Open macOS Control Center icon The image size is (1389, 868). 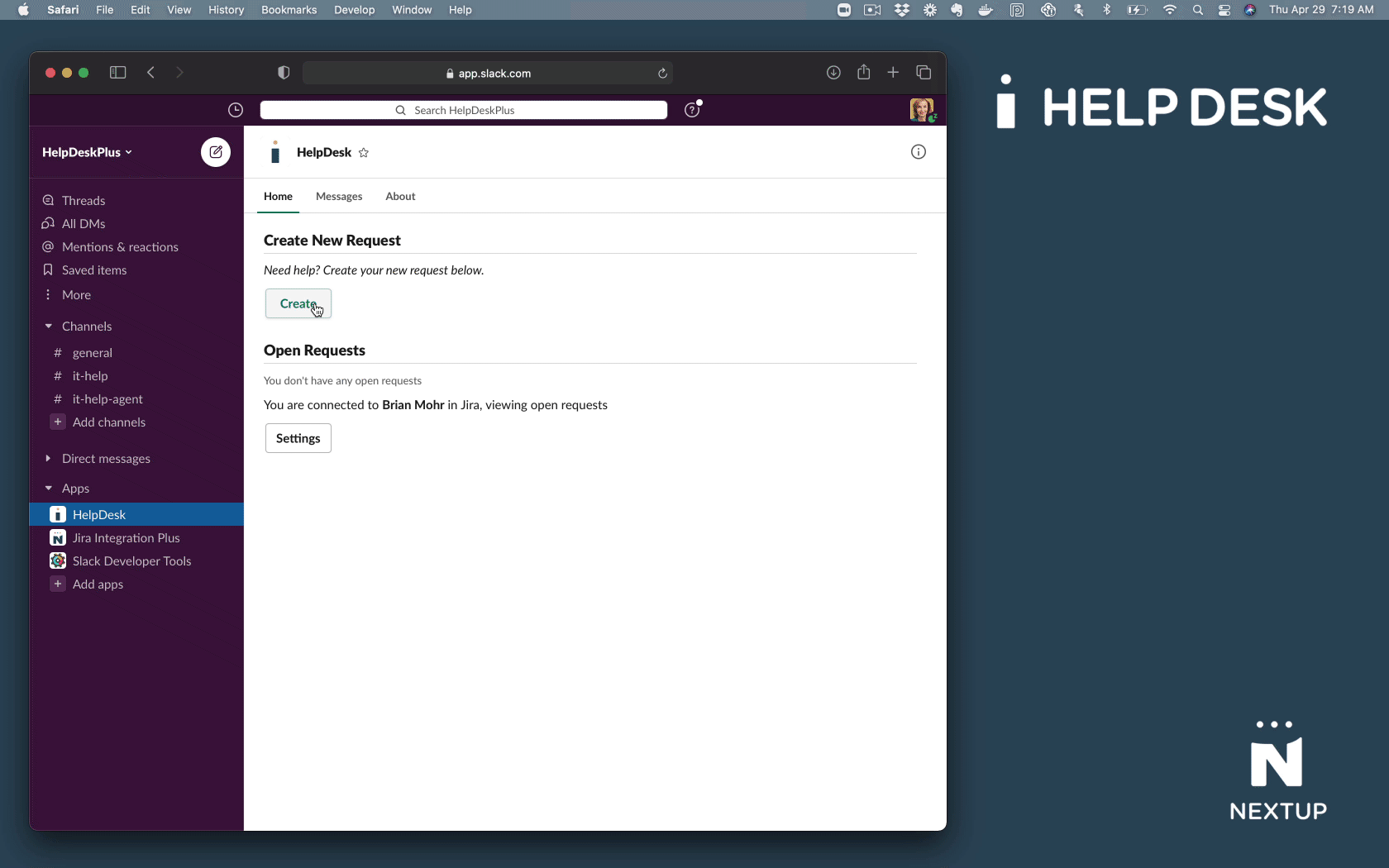coord(1224,10)
